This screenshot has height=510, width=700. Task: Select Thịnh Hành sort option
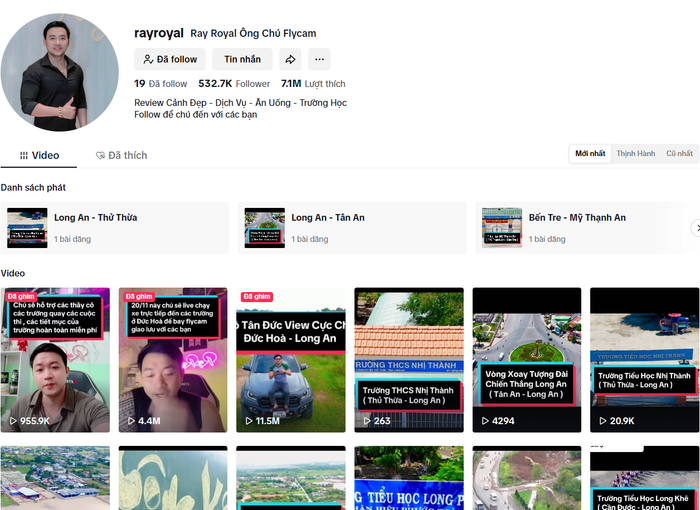tap(635, 154)
